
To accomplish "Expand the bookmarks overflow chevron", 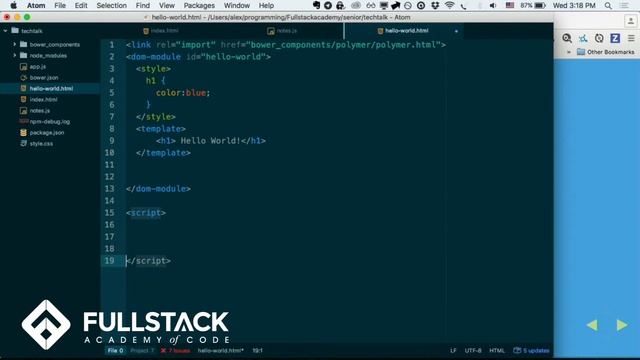I will coord(569,52).
